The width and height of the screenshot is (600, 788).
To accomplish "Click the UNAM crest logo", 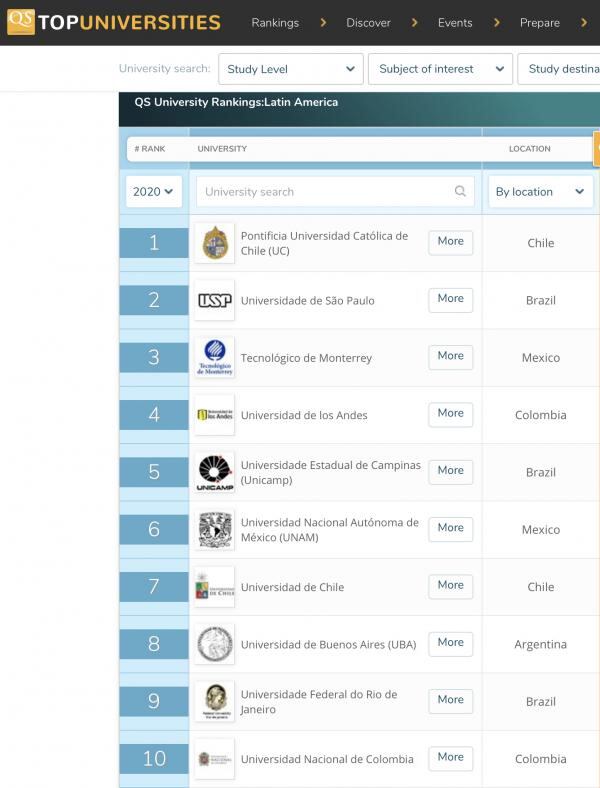I will pos(215,529).
